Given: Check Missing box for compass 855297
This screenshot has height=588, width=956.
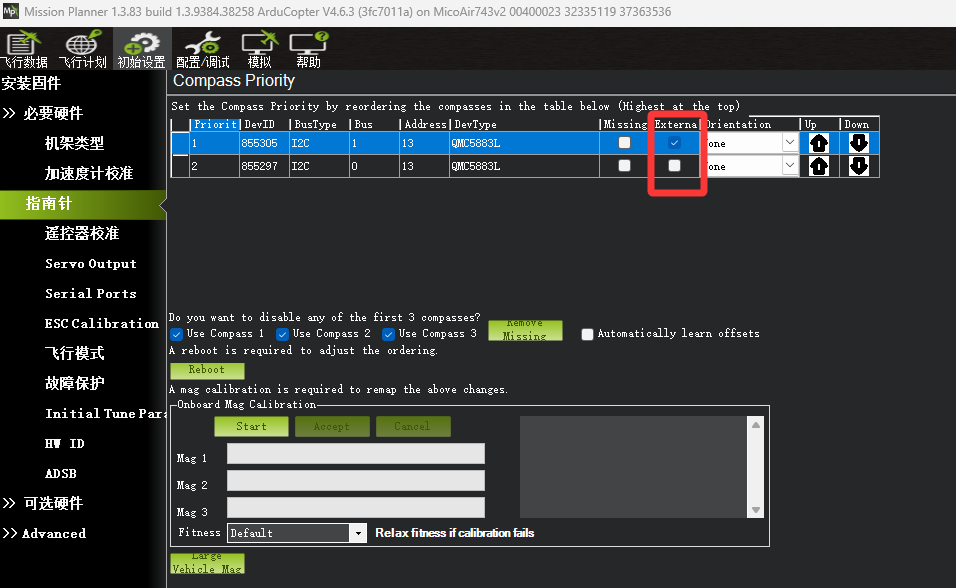Looking at the screenshot, I should coord(624,165).
